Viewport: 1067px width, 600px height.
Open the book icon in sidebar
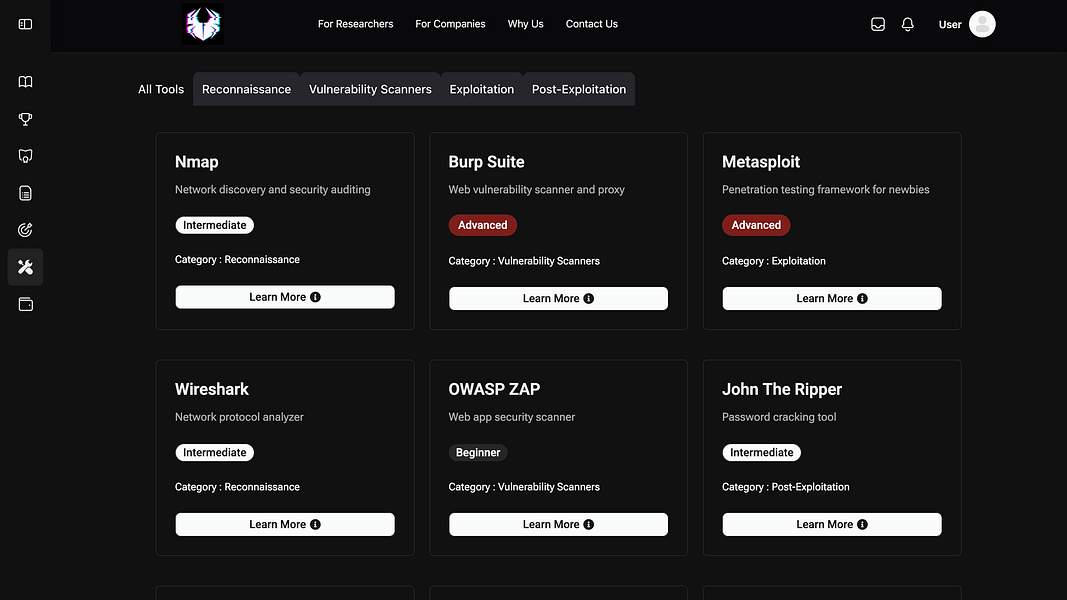25,82
